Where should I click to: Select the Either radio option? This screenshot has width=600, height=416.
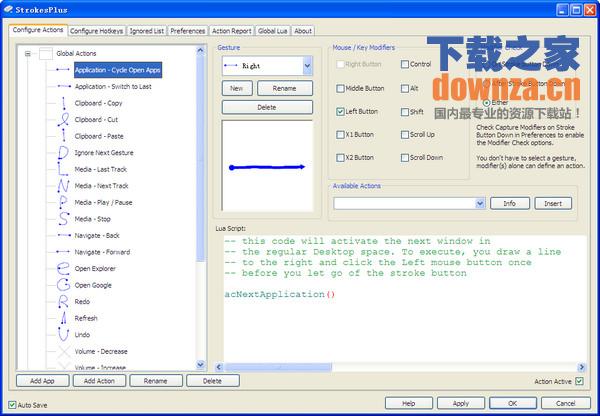tap(487, 103)
